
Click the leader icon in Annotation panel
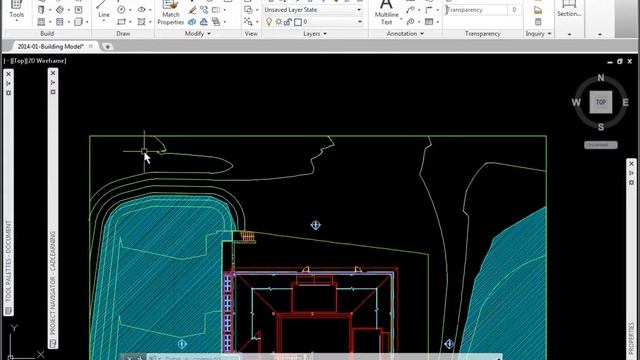[x=411, y=9]
